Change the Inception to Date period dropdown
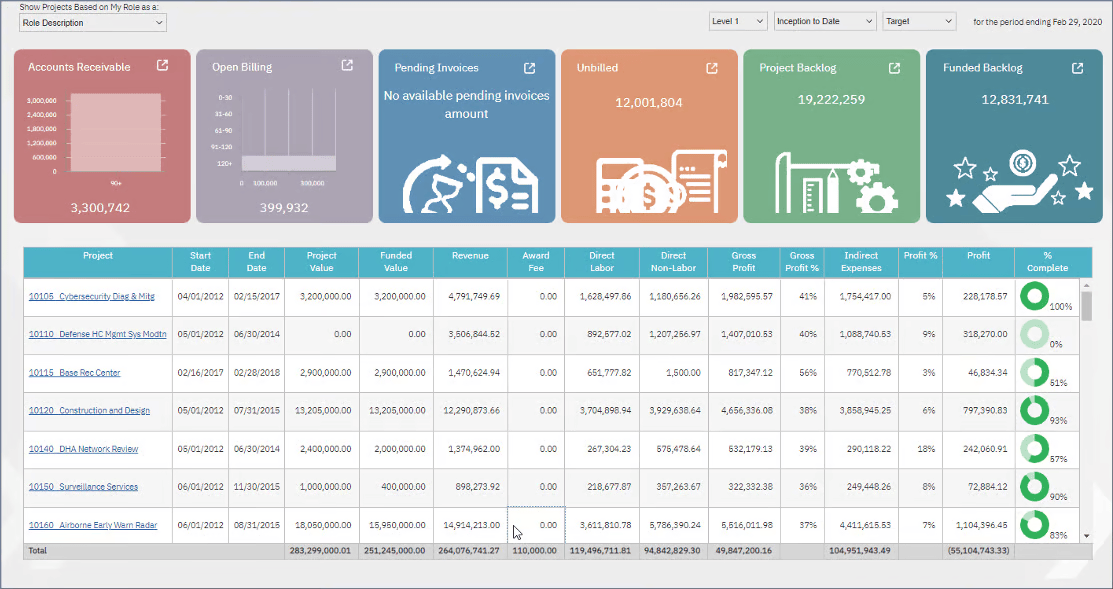This screenshot has width=1113, height=589. [x=823, y=20]
